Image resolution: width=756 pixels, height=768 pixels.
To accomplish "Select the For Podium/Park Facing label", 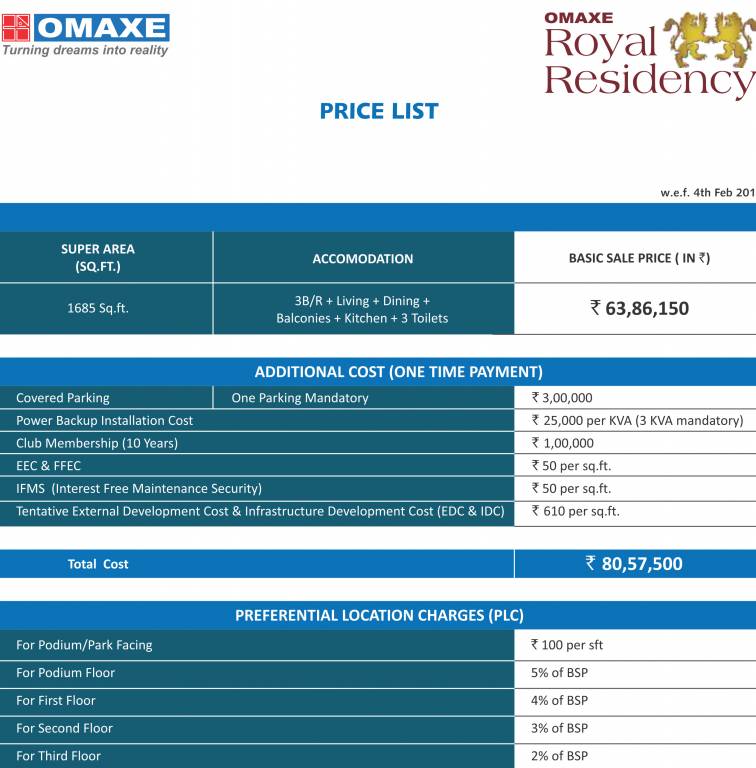I will pos(84,645).
